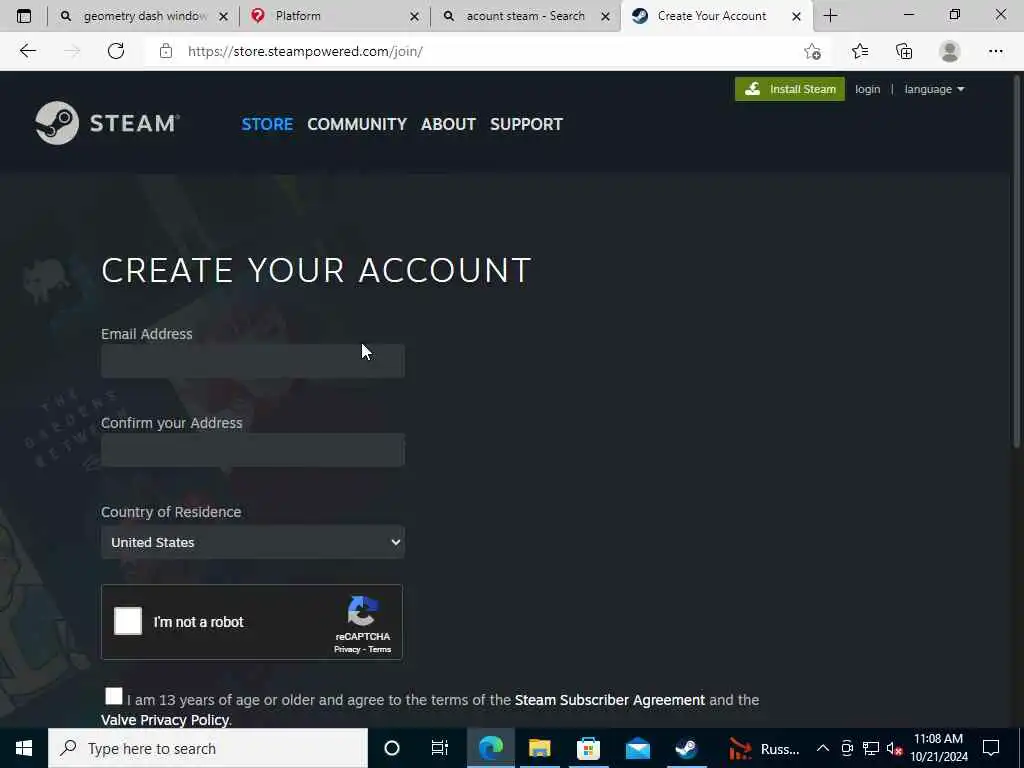
Task: Click the Install Steam button
Action: click(790, 89)
